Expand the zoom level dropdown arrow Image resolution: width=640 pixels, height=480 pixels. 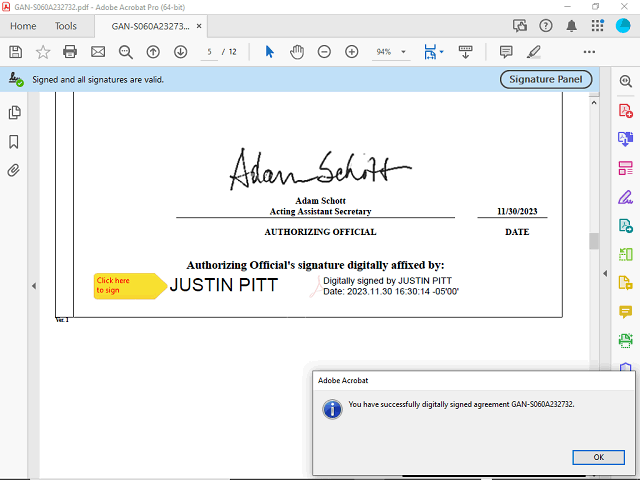click(403, 52)
